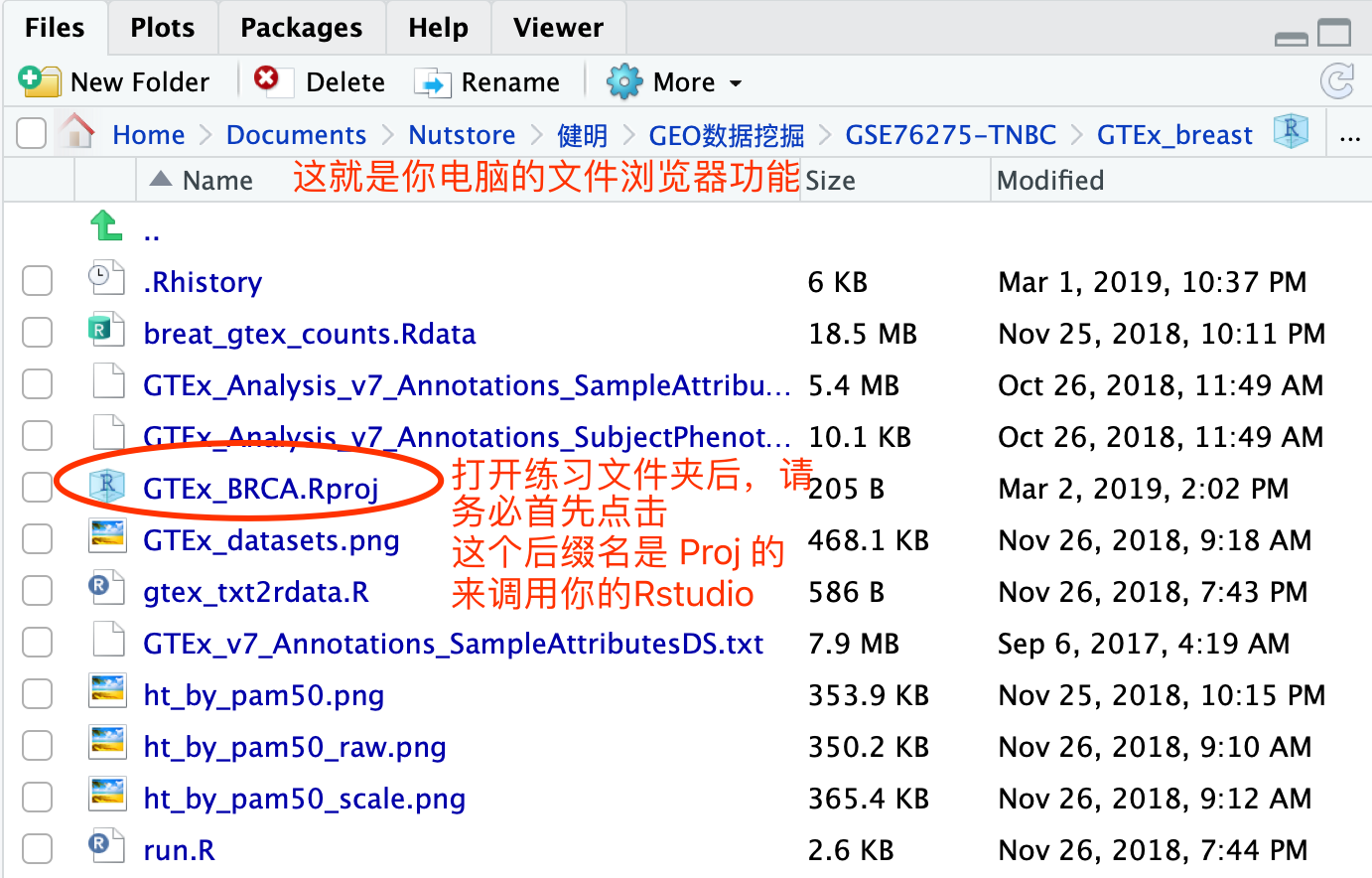The width and height of the screenshot is (1372, 878).
Task: Click the R project cube icon in path bar
Action: 1291,131
